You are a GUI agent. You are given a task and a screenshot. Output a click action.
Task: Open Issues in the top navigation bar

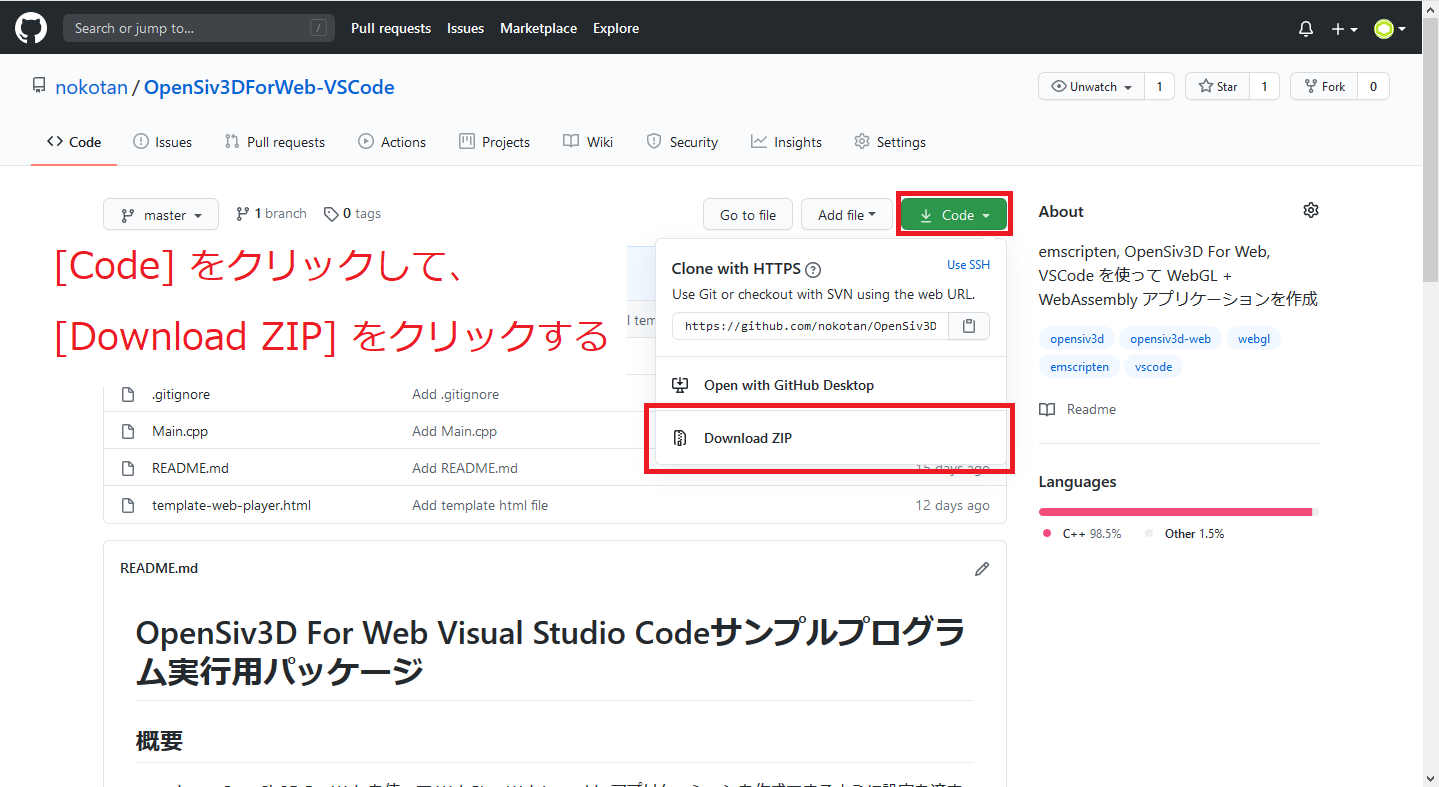pyautogui.click(x=465, y=28)
